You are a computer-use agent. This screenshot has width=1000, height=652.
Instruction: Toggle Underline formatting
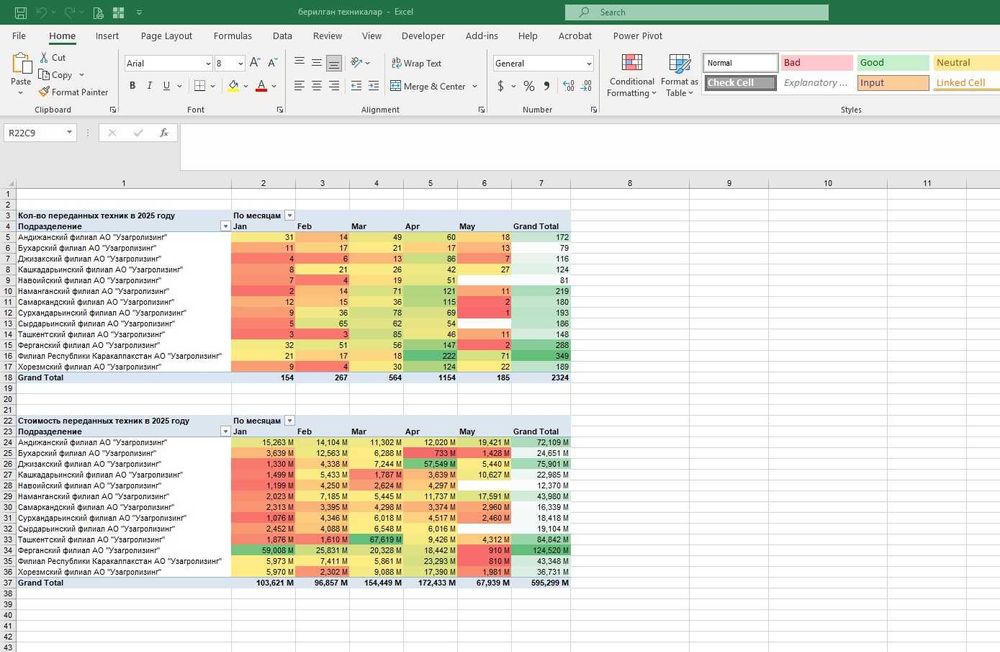pyautogui.click(x=166, y=85)
